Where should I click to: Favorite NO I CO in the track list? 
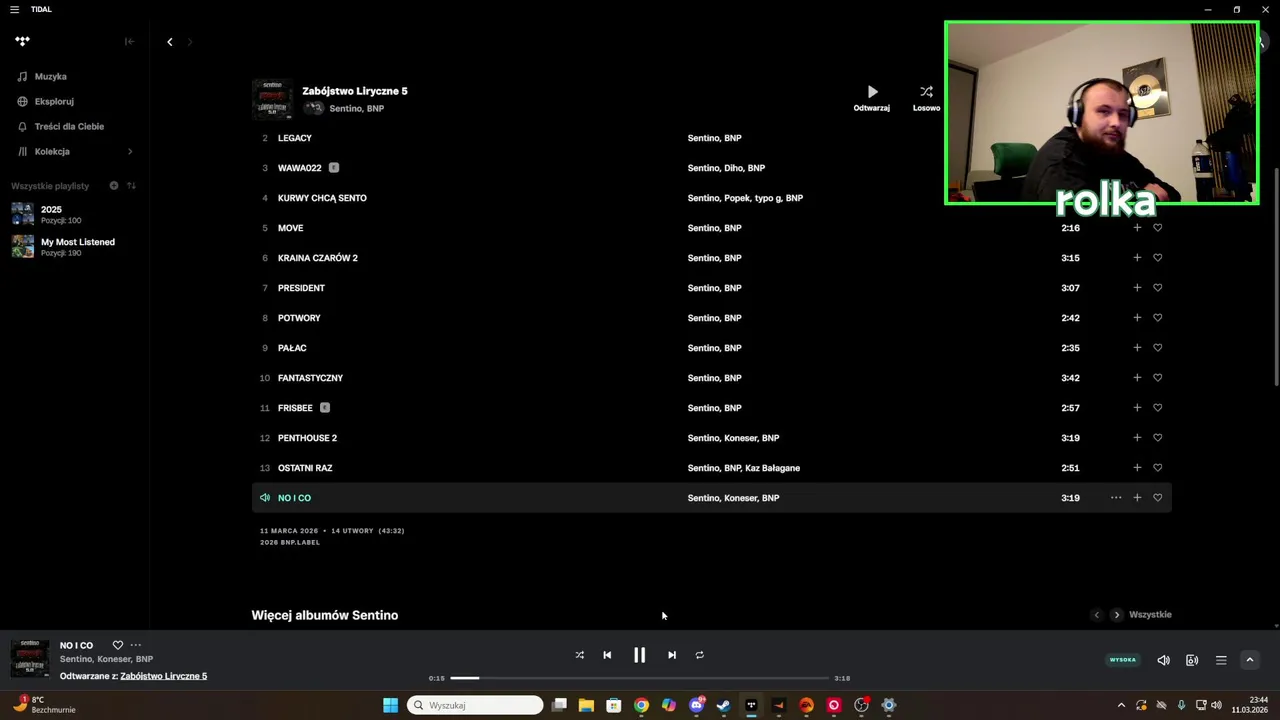point(1158,498)
